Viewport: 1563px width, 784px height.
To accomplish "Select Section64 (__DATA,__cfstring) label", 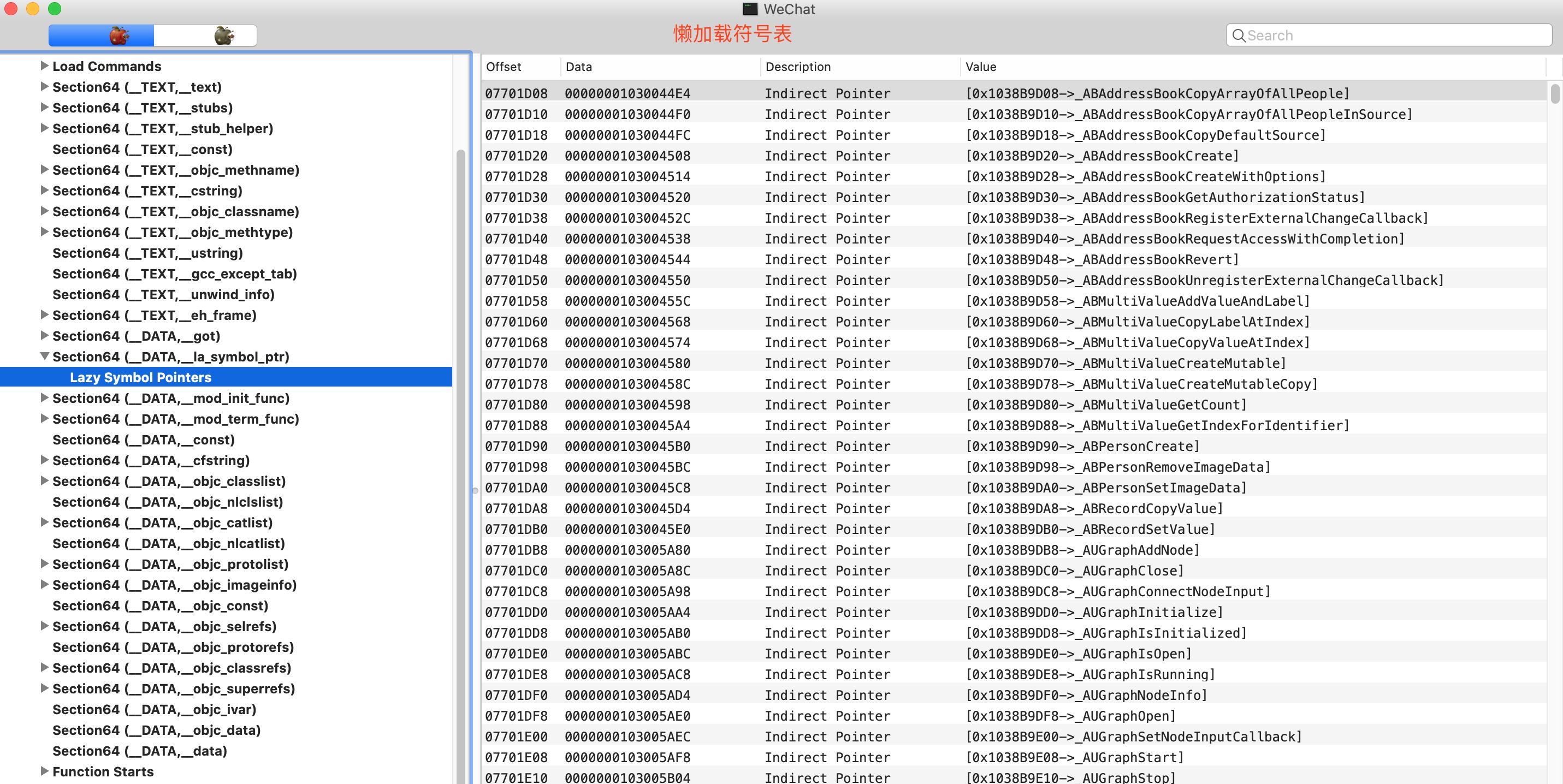I will [x=151, y=460].
